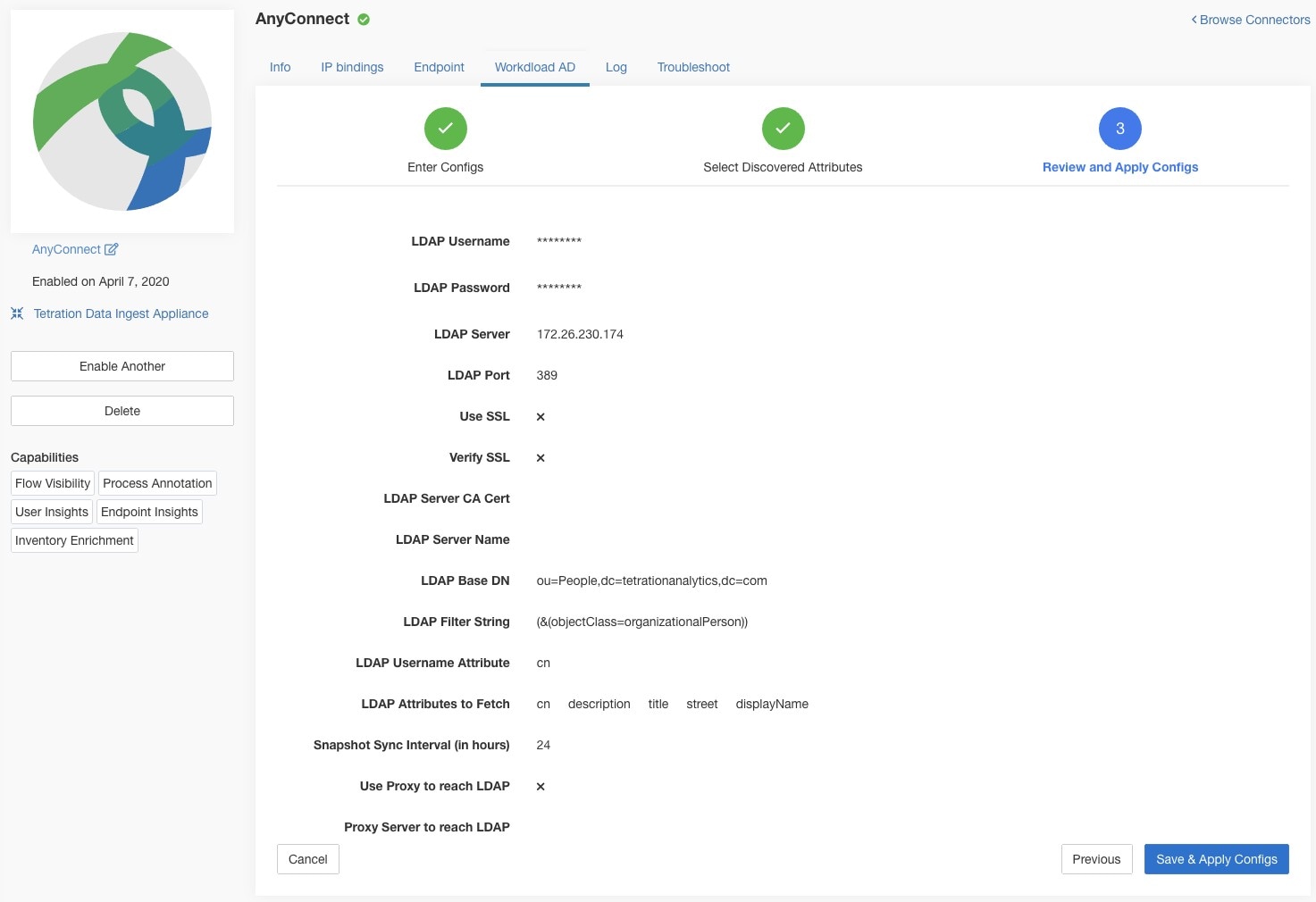Click the Enable Another button
Viewport: 1316px width, 902px height.
pyautogui.click(x=122, y=366)
